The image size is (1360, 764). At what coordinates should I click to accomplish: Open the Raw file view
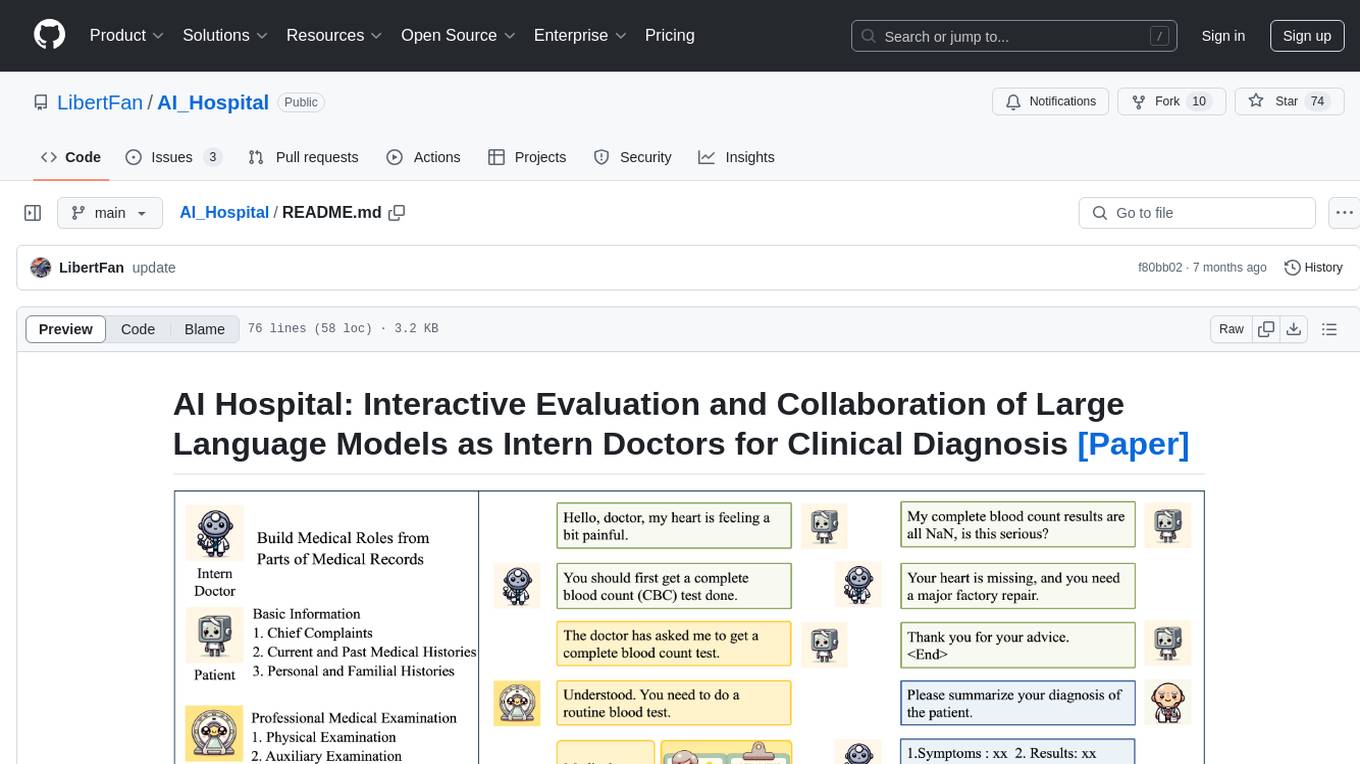click(x=1231, y=329)
